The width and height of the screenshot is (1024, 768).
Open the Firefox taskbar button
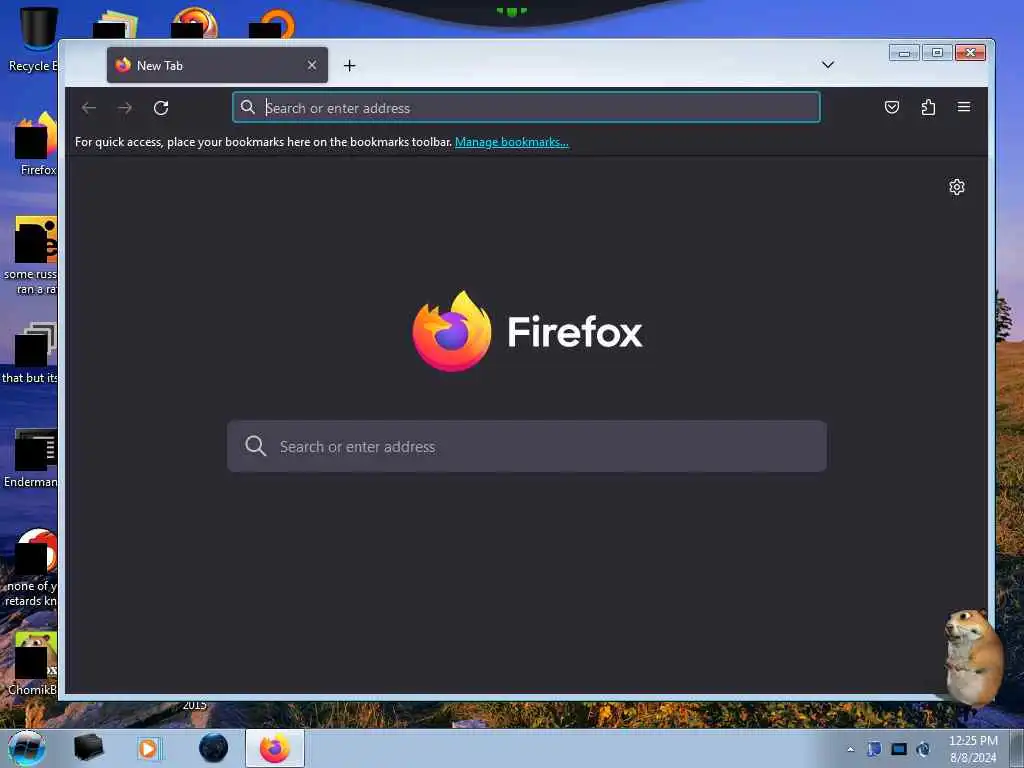[x=274, y=748]
